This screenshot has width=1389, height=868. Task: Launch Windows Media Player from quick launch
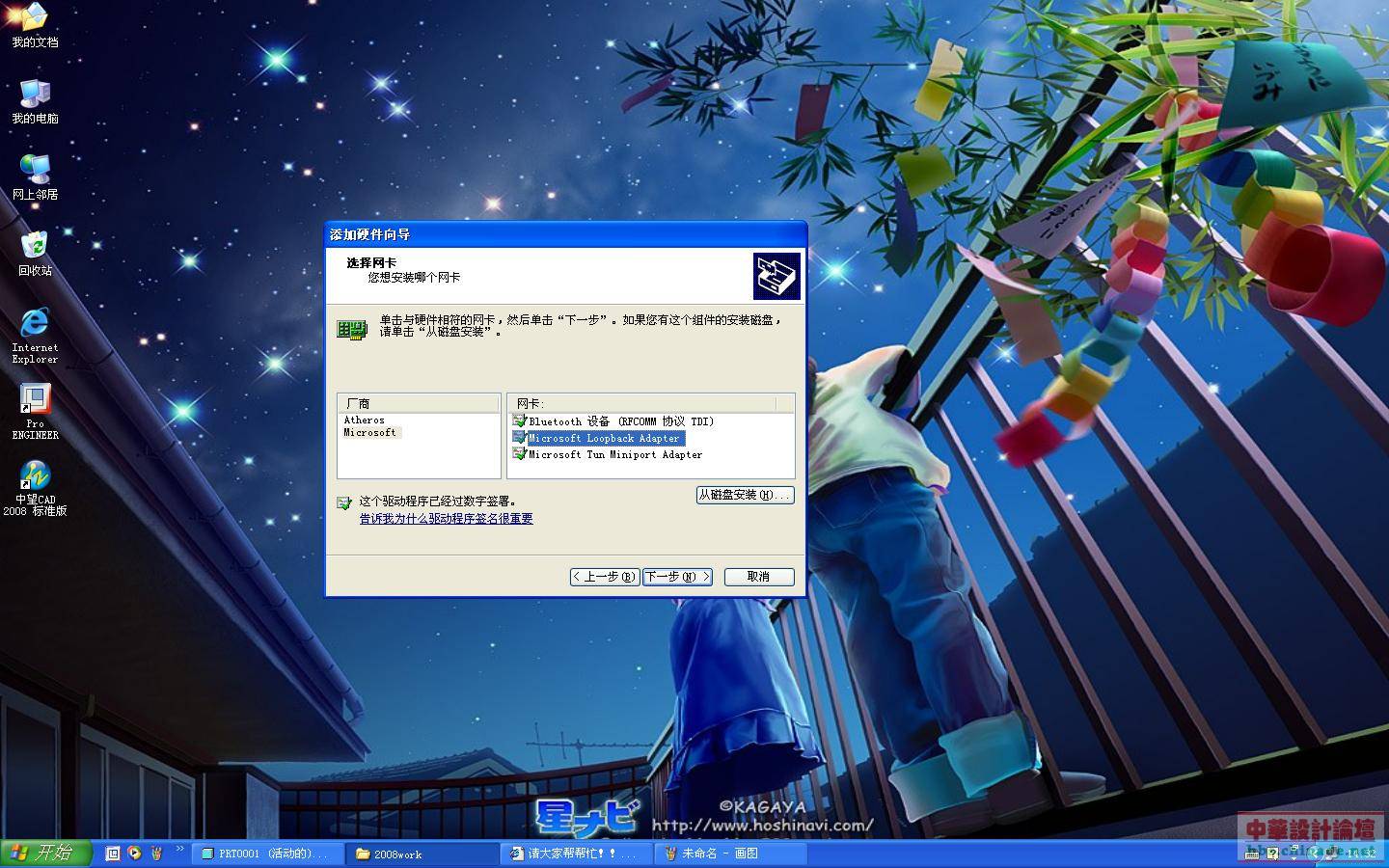click(x=134, y=854)
